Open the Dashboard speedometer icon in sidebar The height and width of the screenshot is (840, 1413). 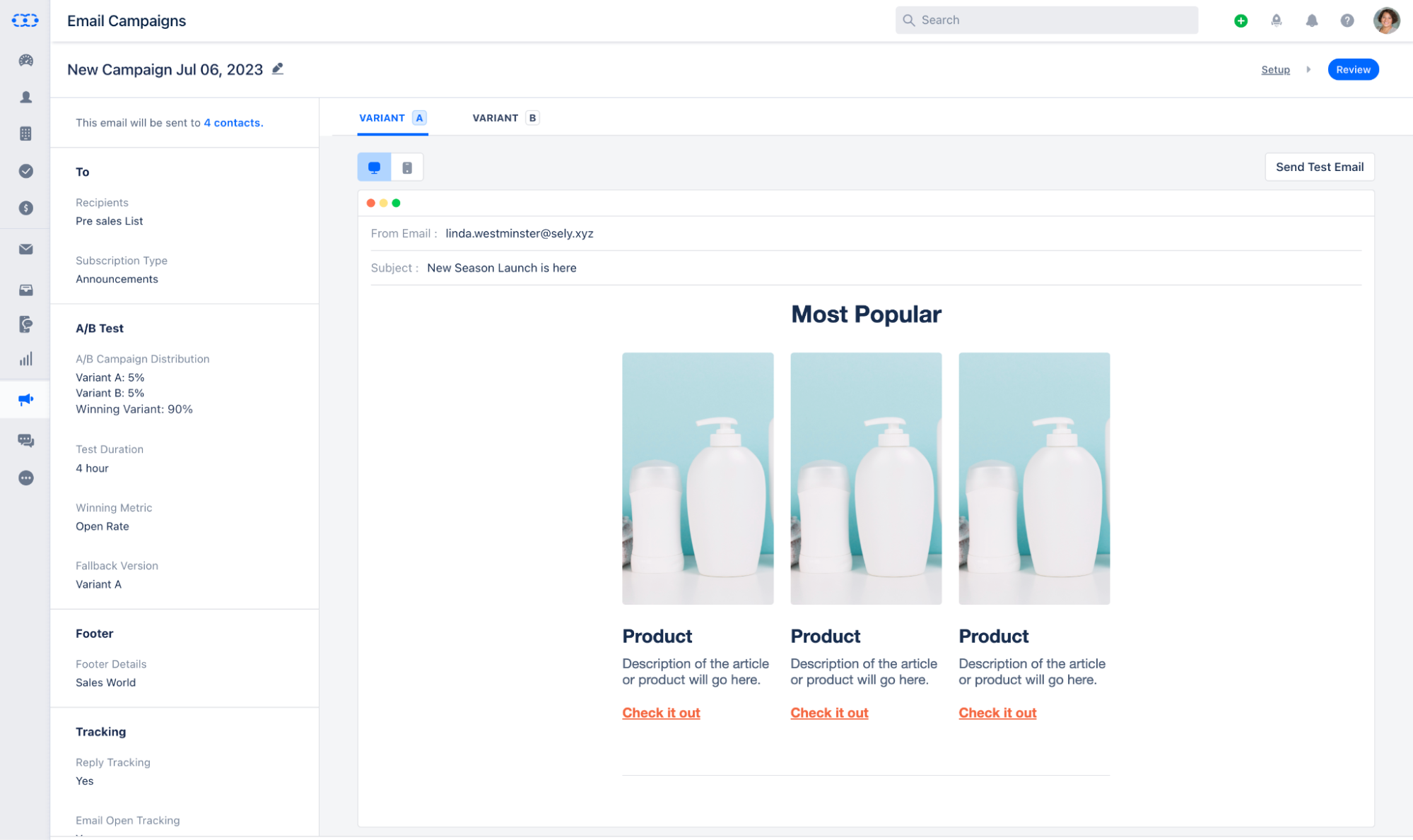tap(25, 60)
